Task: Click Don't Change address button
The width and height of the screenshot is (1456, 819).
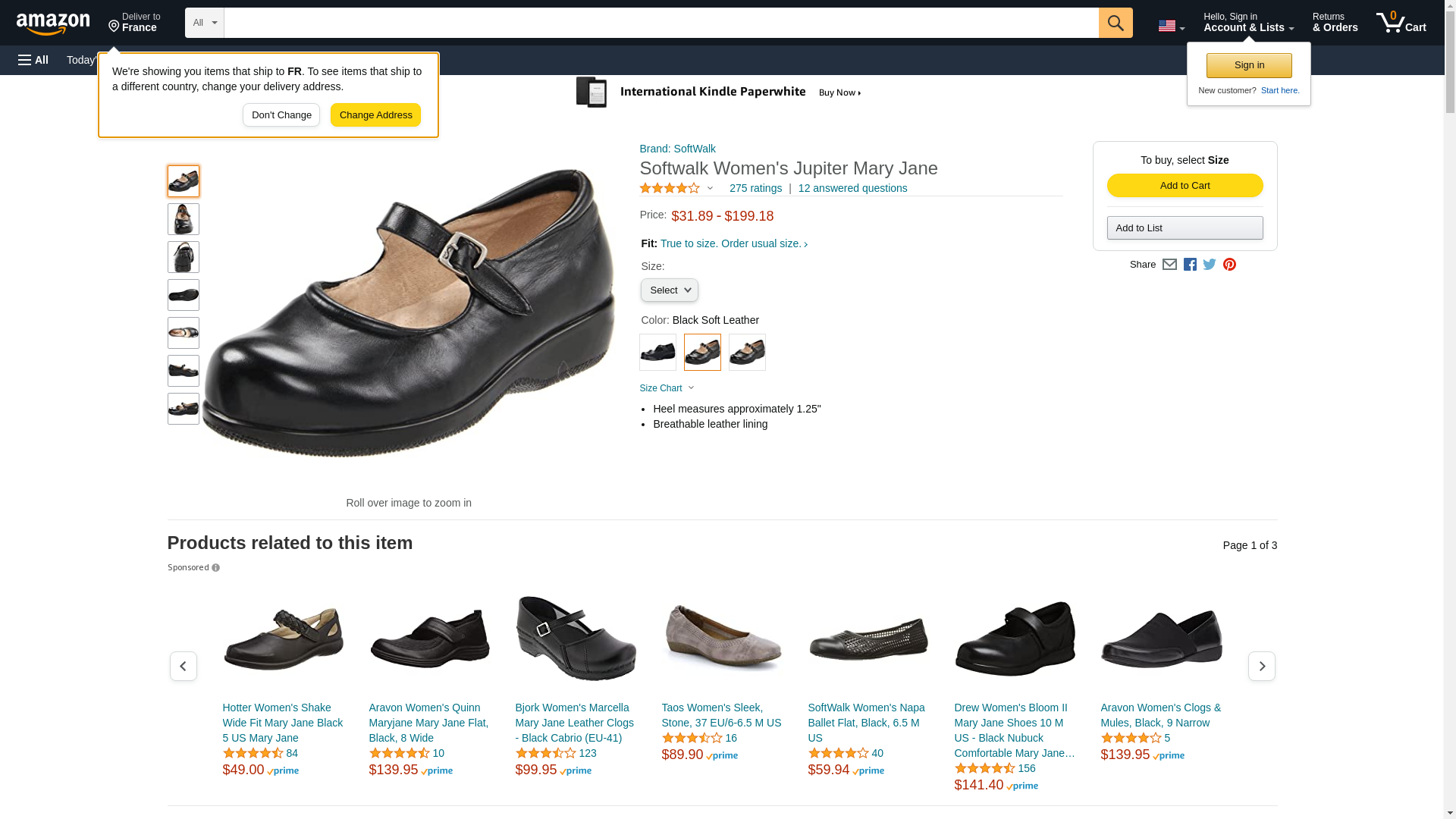Action: [281, 115]
